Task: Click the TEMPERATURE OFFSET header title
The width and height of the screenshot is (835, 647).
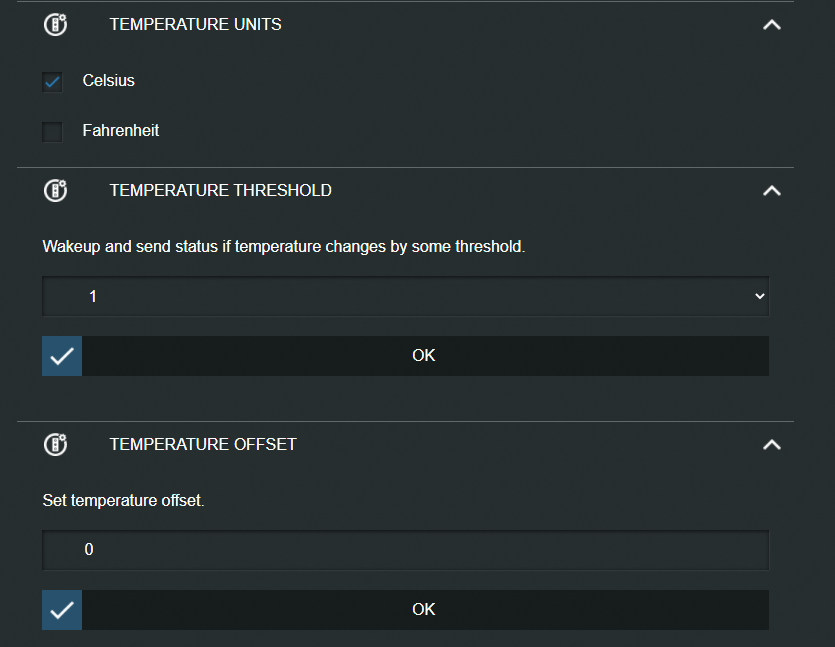Action: 203,445
